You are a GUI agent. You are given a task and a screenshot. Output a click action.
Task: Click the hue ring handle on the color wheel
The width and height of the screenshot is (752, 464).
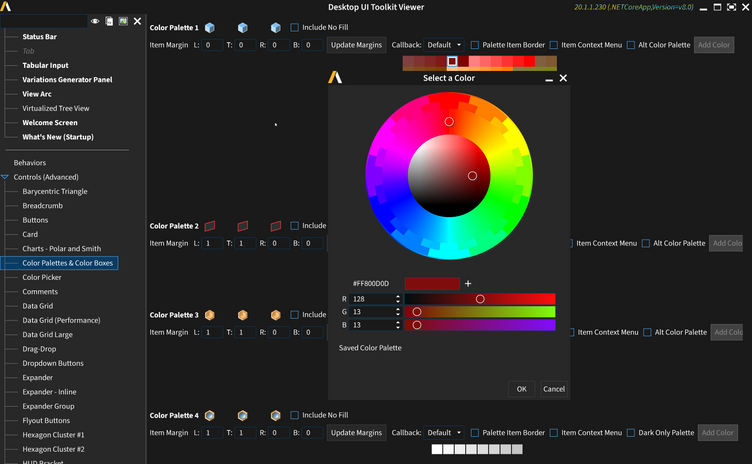tap(449, 122)
